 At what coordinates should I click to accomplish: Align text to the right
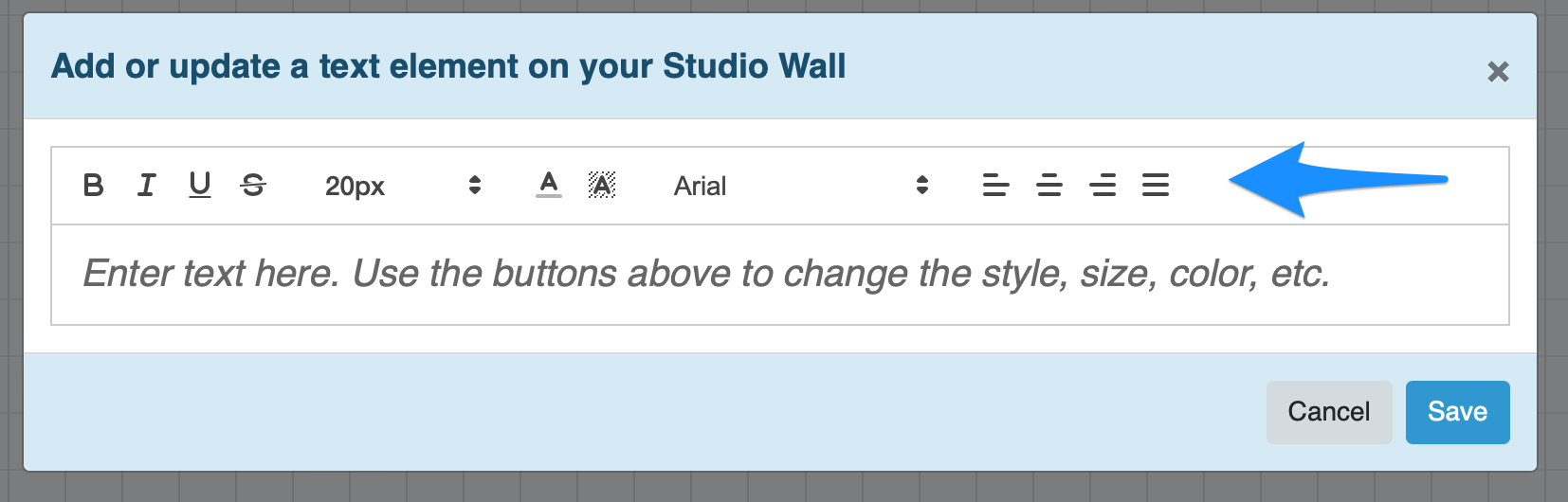tap(1103, 185)
